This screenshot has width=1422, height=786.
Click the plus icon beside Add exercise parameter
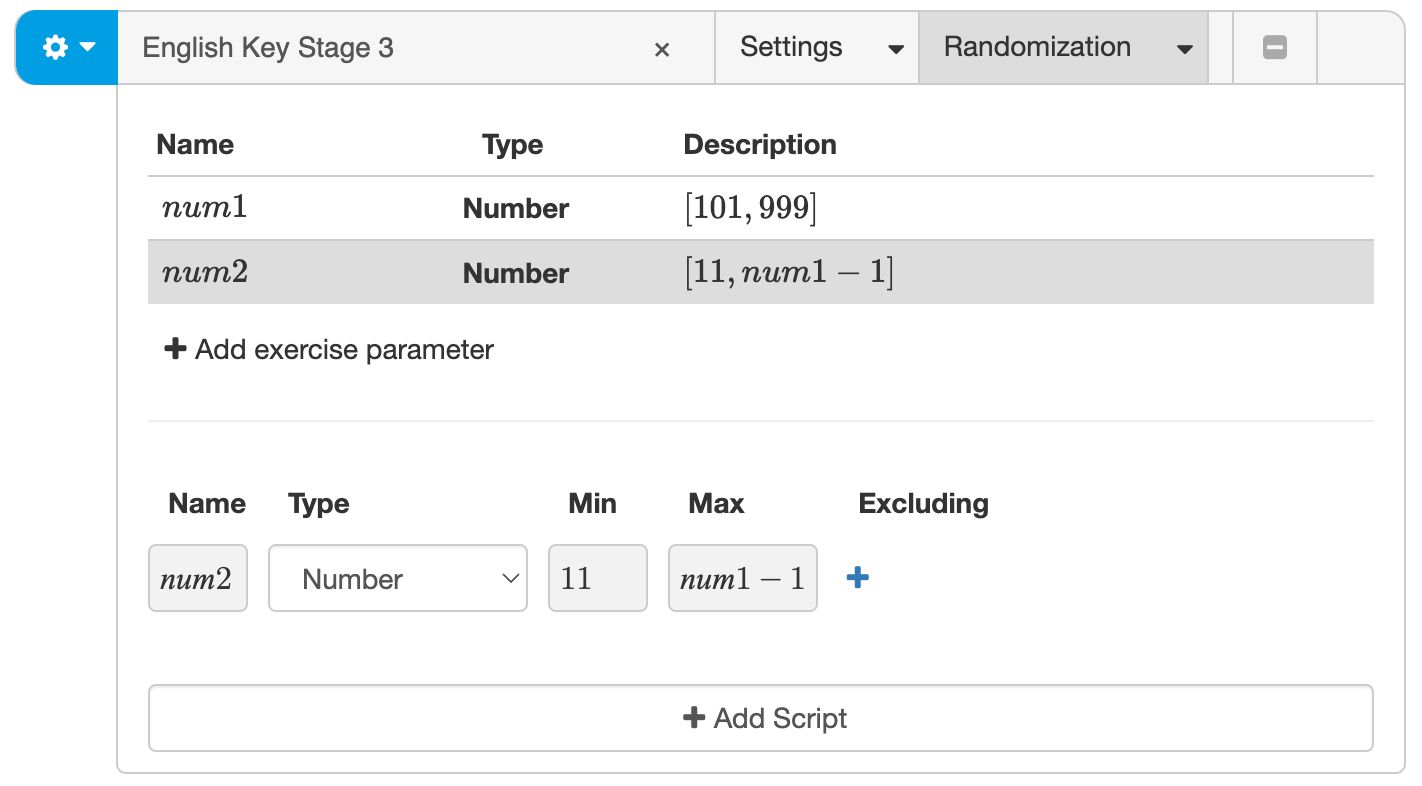(174, 348)
